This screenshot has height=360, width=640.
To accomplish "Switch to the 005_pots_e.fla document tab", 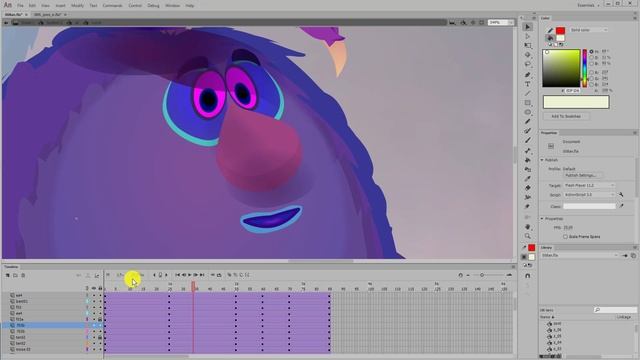I will tap(47, 14).
